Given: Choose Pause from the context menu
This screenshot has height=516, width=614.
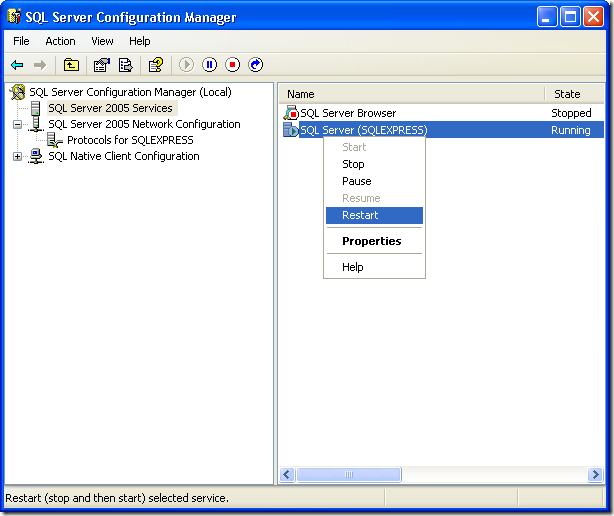Looking at the screenshot, I should (374, 181).
